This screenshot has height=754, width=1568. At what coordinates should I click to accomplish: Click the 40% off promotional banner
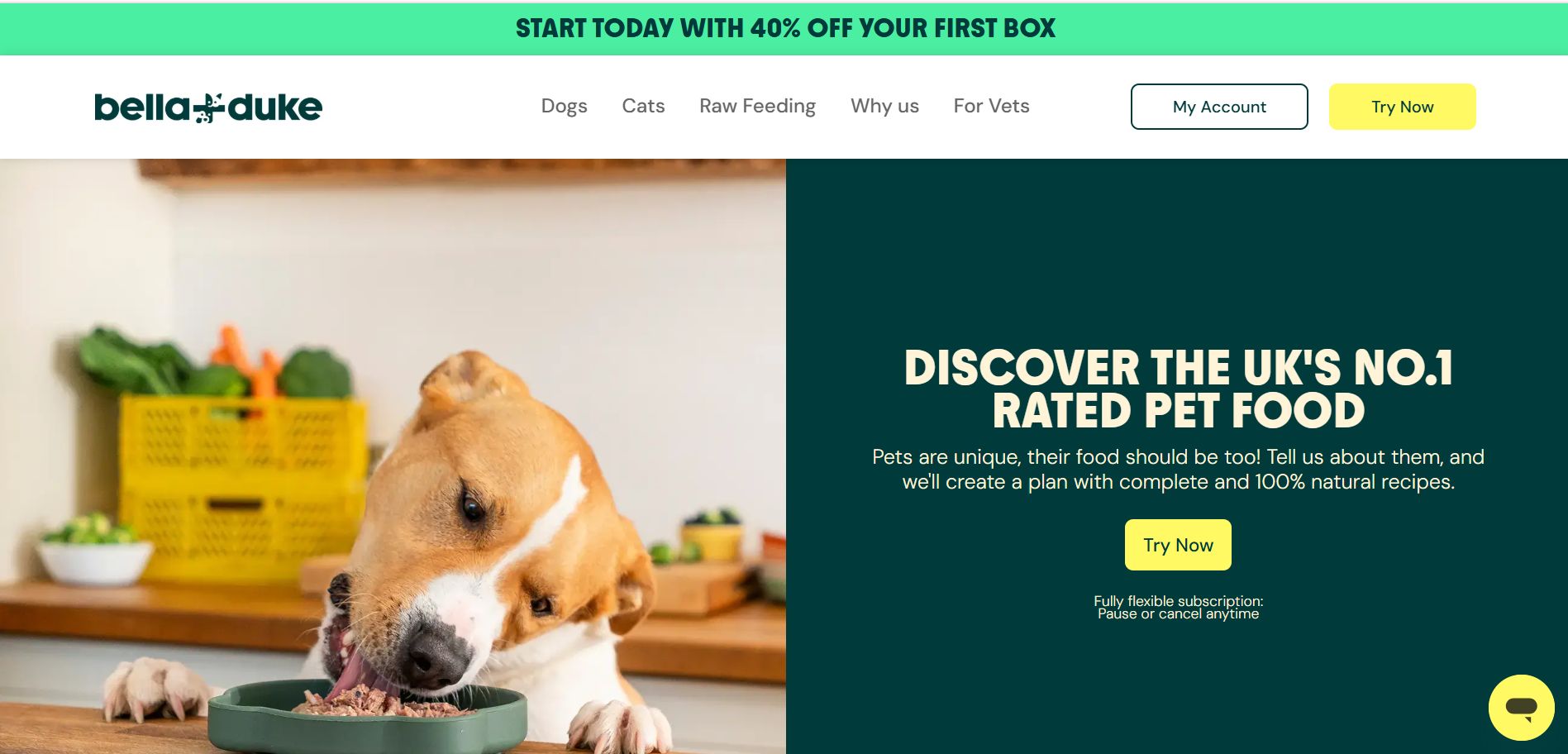[x=784, y=29]
